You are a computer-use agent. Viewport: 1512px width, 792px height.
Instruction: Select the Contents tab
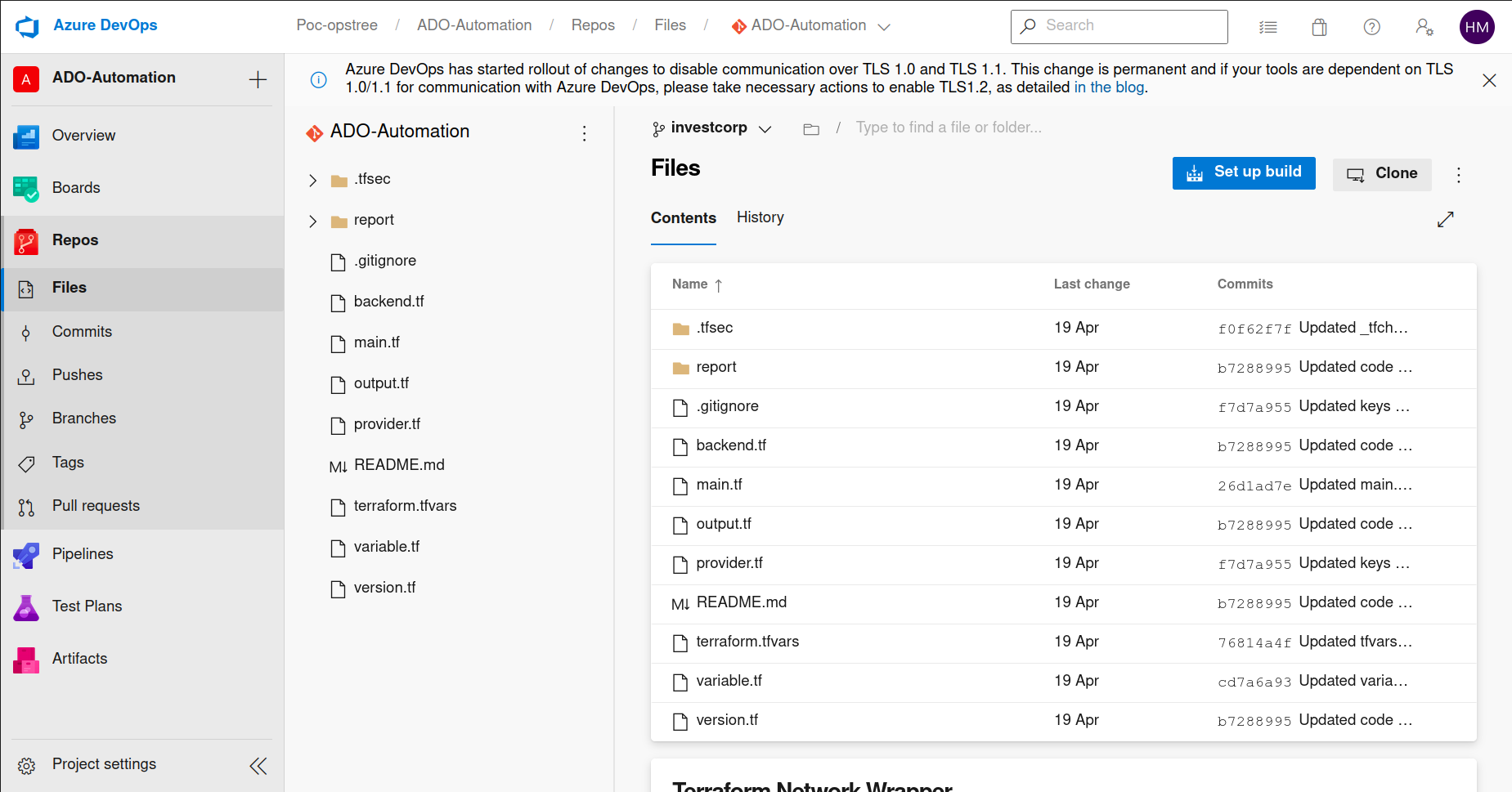coord(684,218)
